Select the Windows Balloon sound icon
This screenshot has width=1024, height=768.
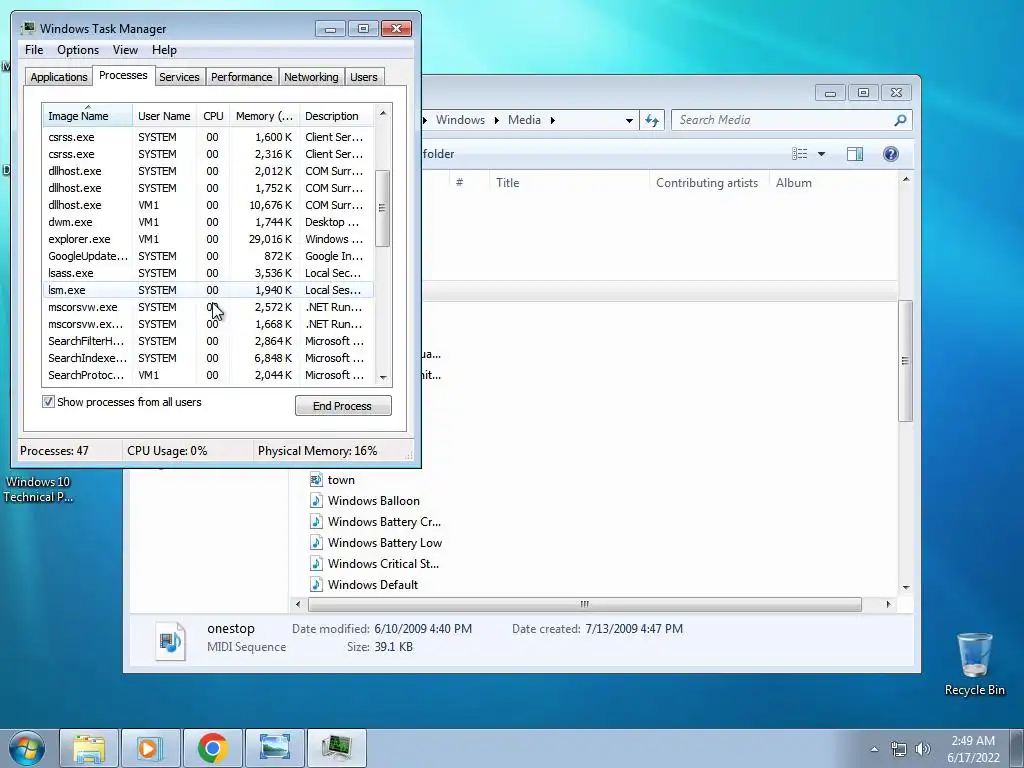click(316, 501)
